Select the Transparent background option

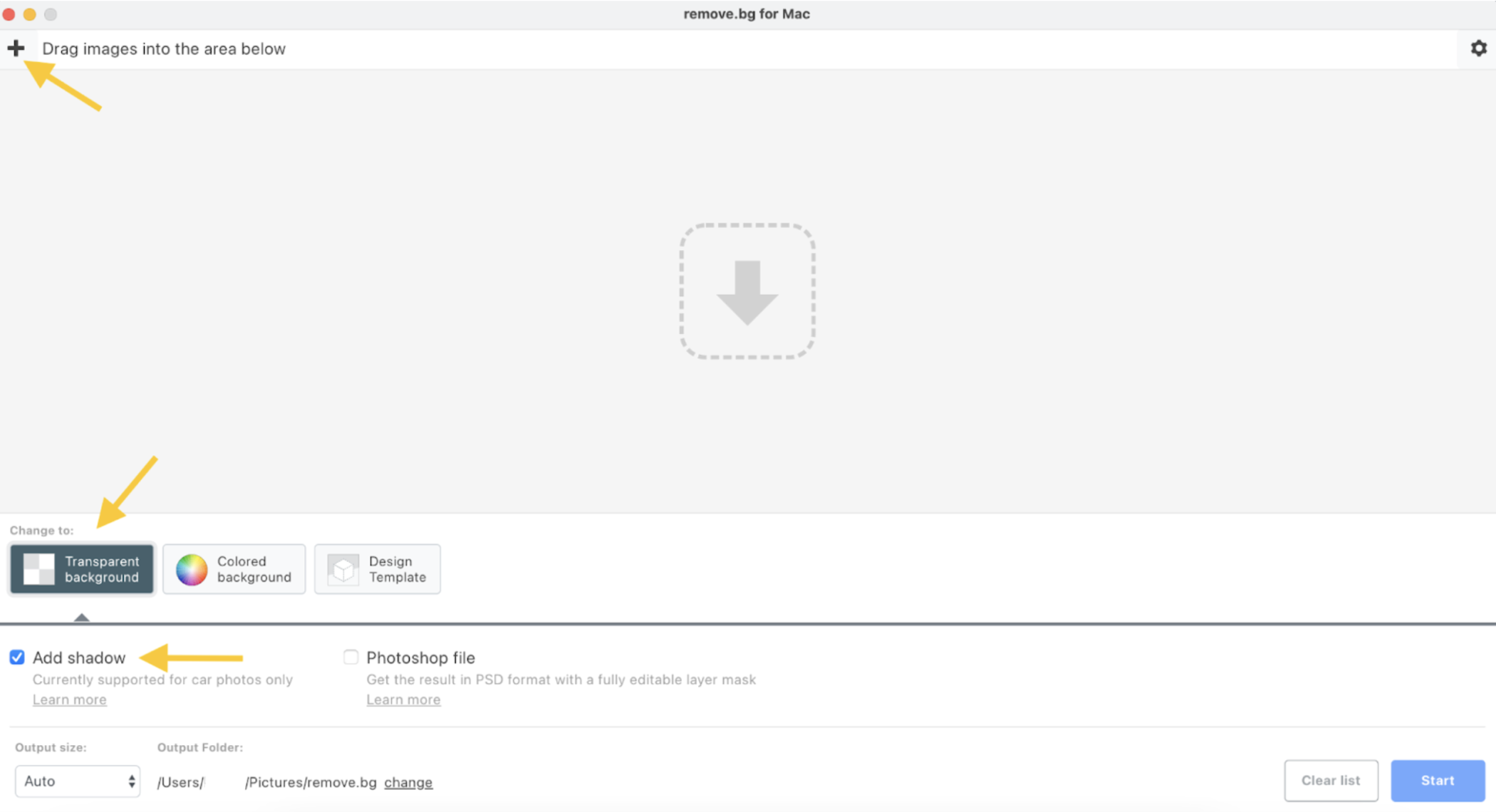(x=81, y=568)
